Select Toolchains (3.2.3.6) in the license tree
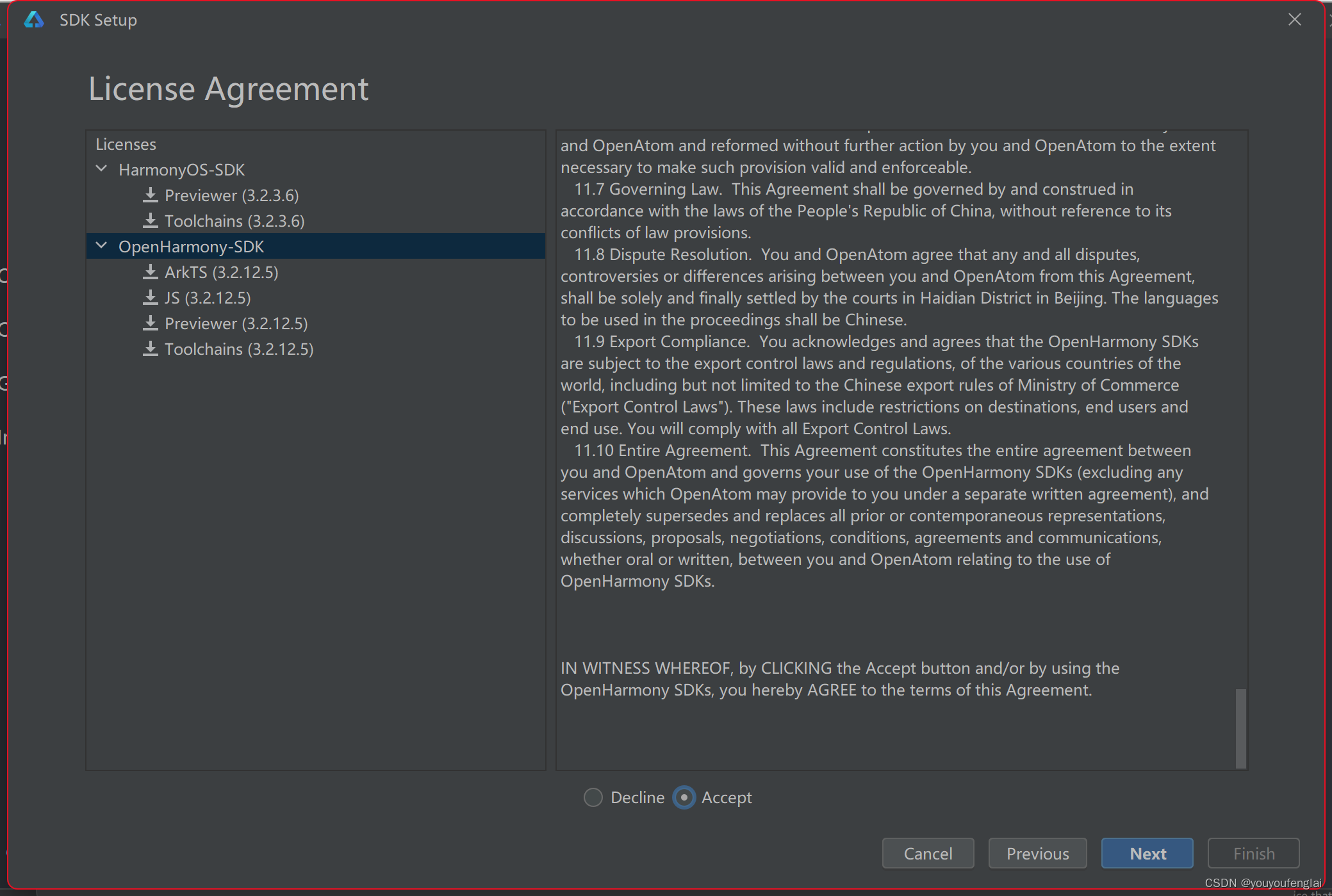This screenshot has height=896, width=1332. [234, 221]
